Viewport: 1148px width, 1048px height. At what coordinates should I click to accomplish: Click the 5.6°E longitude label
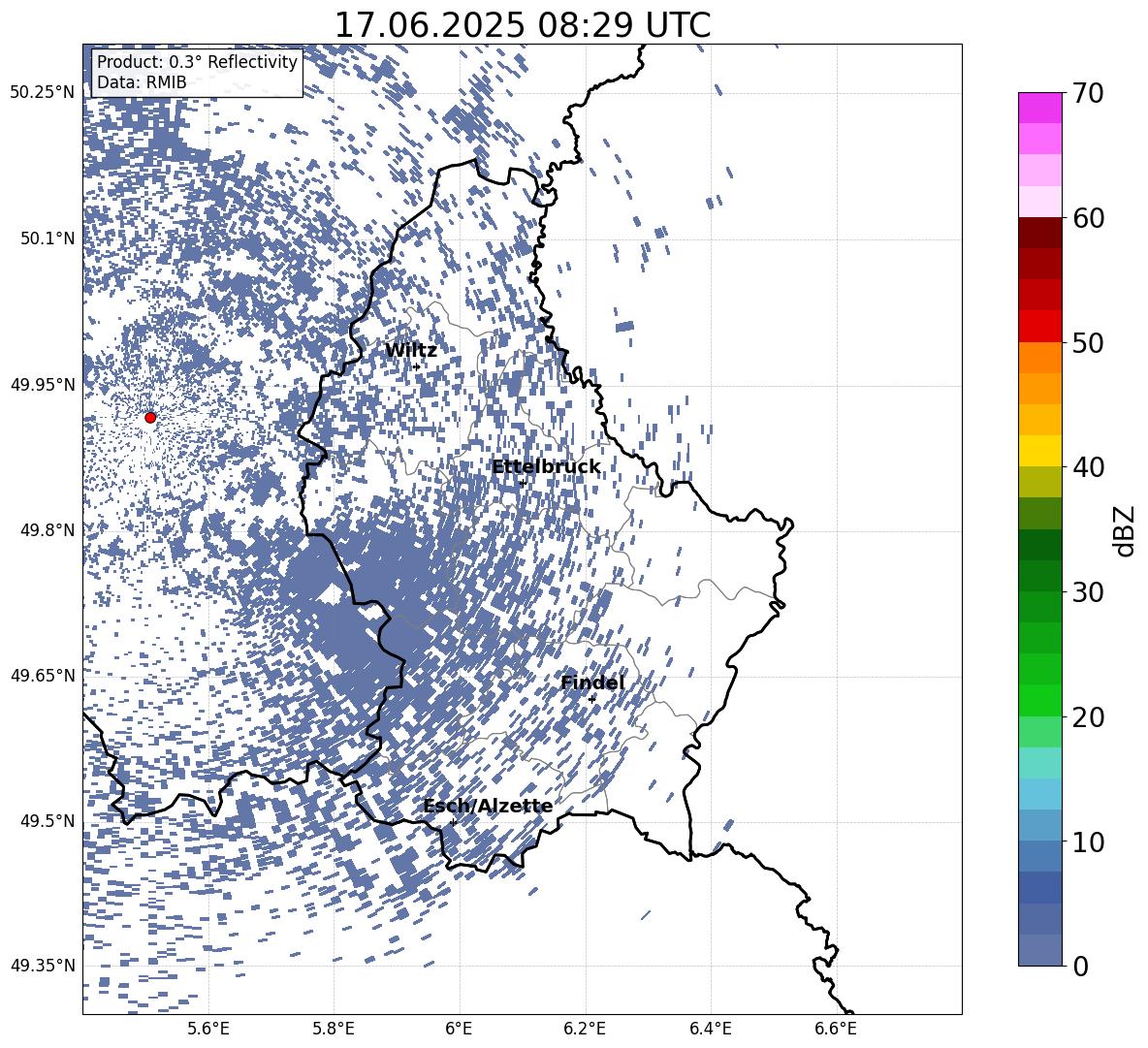click(x=208, y=1030)
